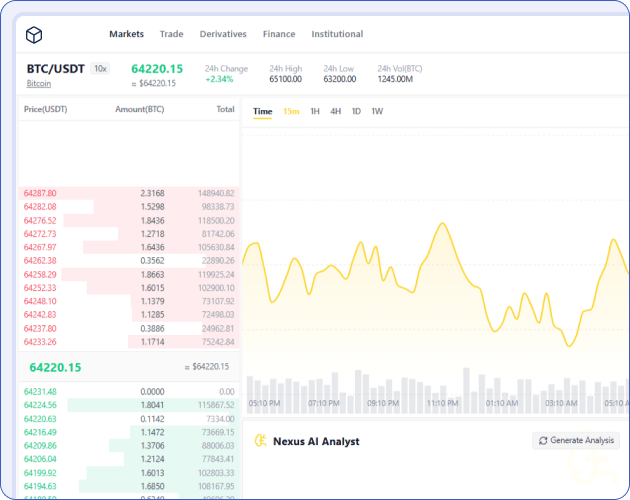Select ask price 64237.80
This screenshot has height=500, width=630.
click(40, 328)
